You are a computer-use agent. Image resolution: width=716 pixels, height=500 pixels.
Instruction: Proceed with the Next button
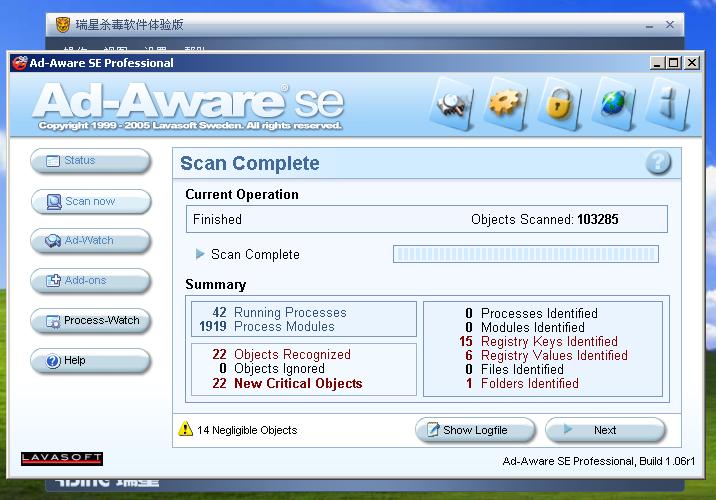click(x=605, y=430)
